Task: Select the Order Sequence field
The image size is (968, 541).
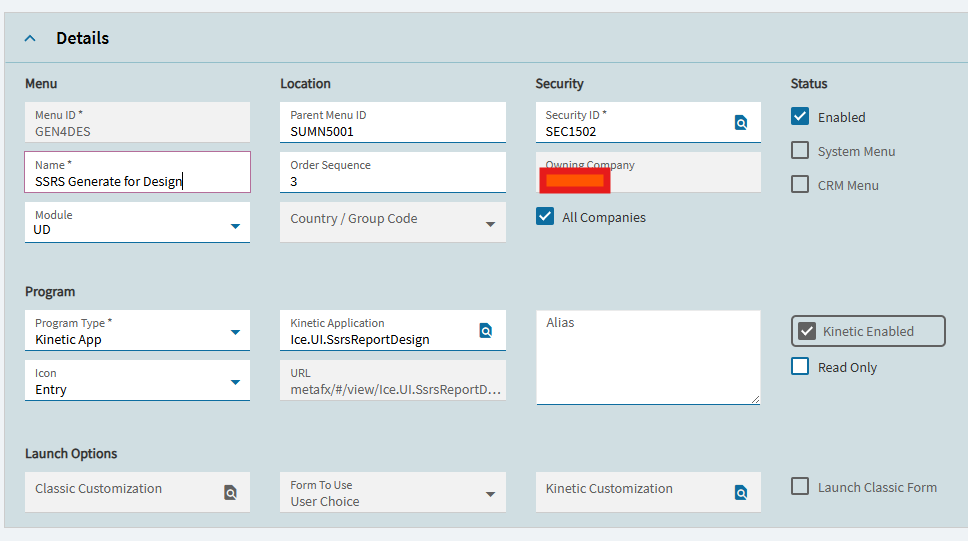Action: point(392,180)
